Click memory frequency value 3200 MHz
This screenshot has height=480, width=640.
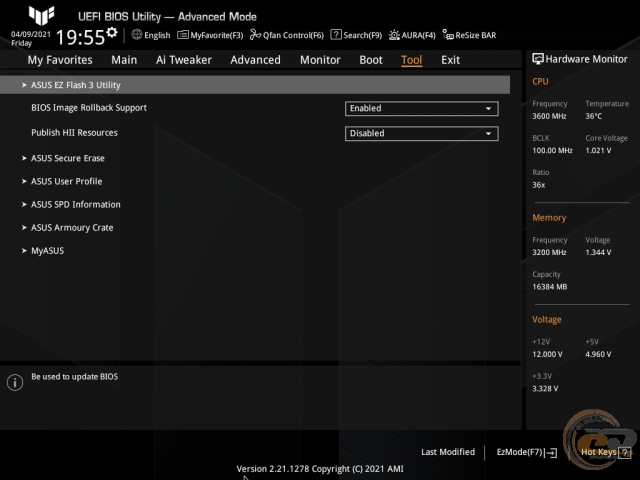549,252
